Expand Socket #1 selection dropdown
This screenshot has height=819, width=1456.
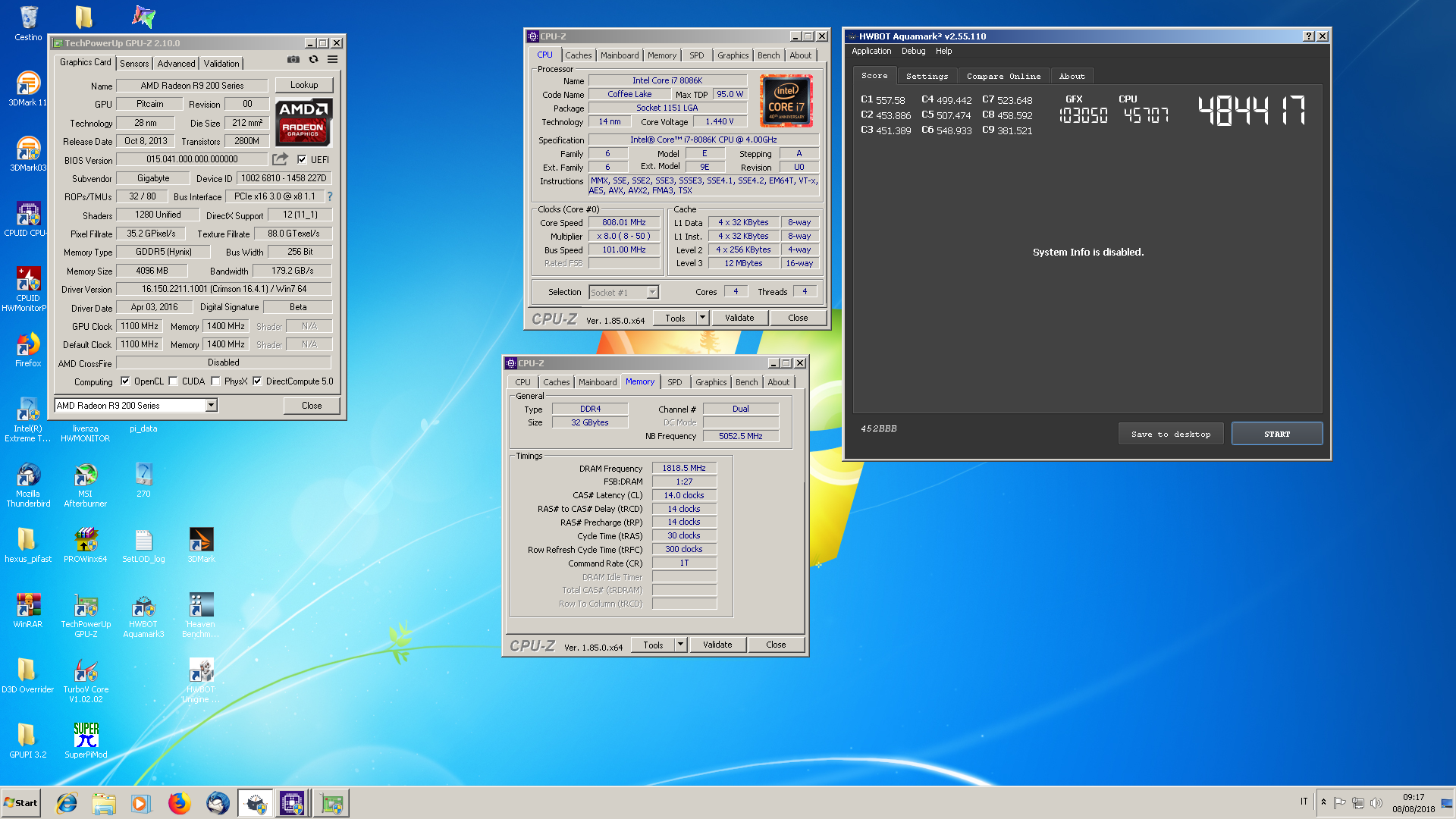652,293
